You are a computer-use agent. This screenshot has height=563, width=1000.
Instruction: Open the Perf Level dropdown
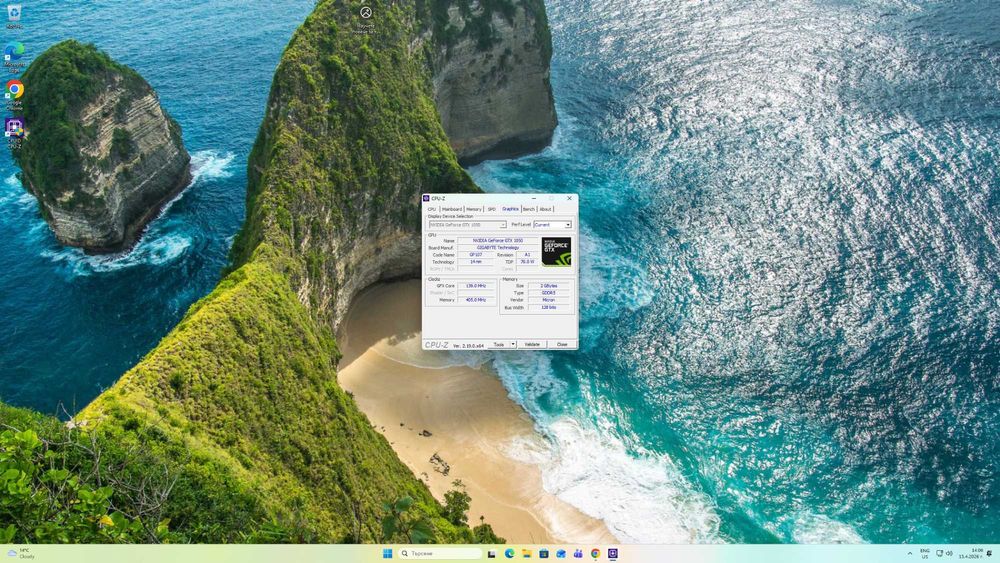tap(552, 224)
